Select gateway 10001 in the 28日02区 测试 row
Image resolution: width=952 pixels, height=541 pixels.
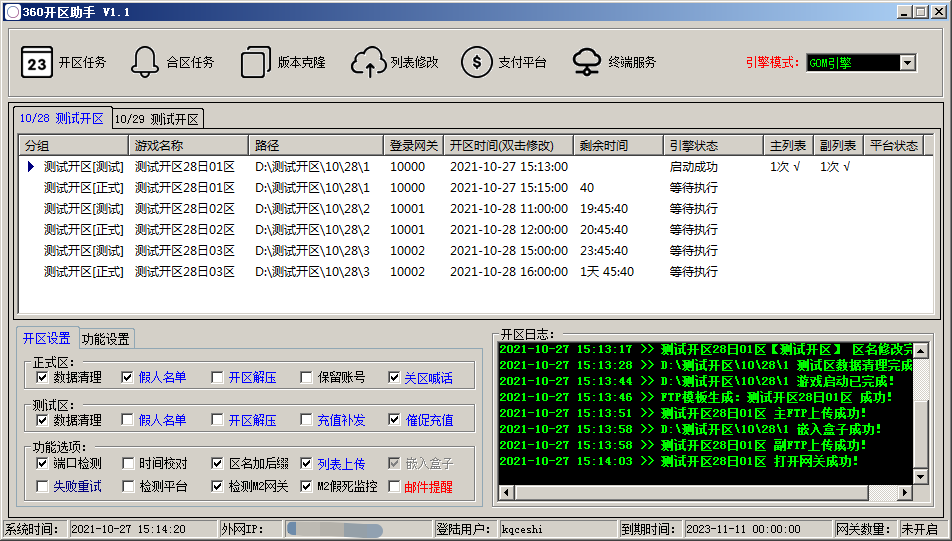click(407, 209)
